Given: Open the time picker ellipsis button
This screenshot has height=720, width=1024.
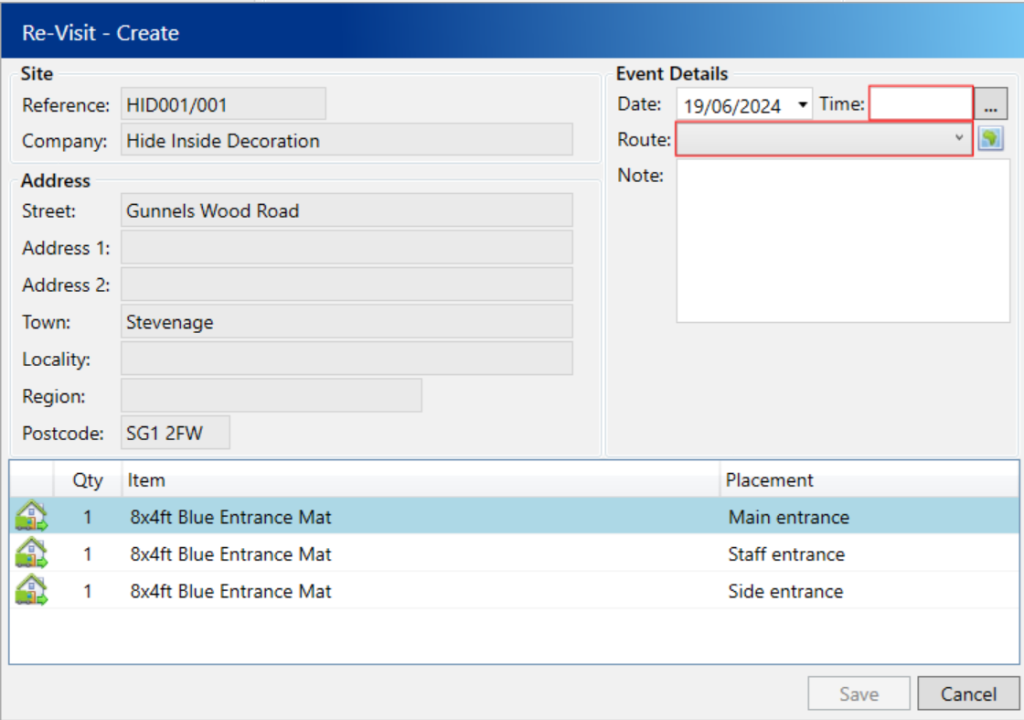Looking at the screenshot, I should [x=990, y=104].
